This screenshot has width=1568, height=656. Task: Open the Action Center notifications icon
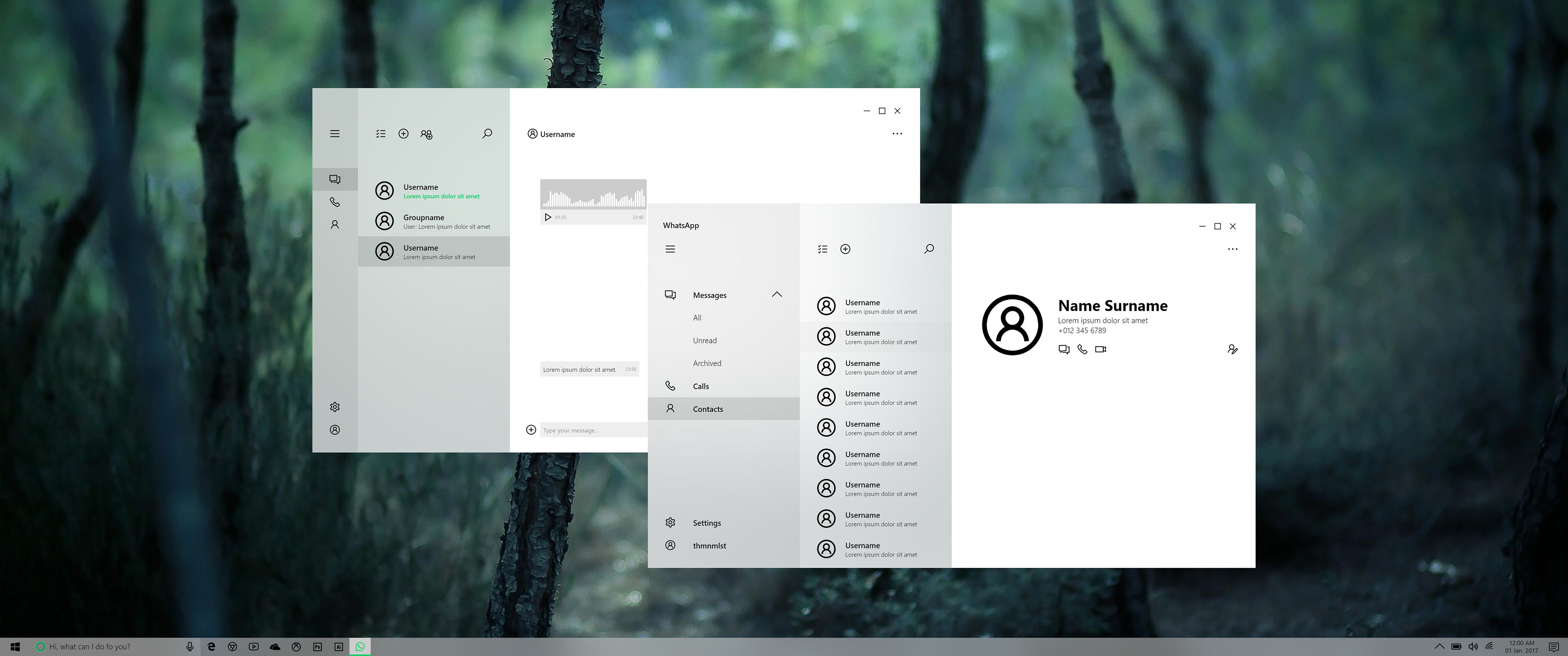pyautogui.click(x=1553, y=647)
